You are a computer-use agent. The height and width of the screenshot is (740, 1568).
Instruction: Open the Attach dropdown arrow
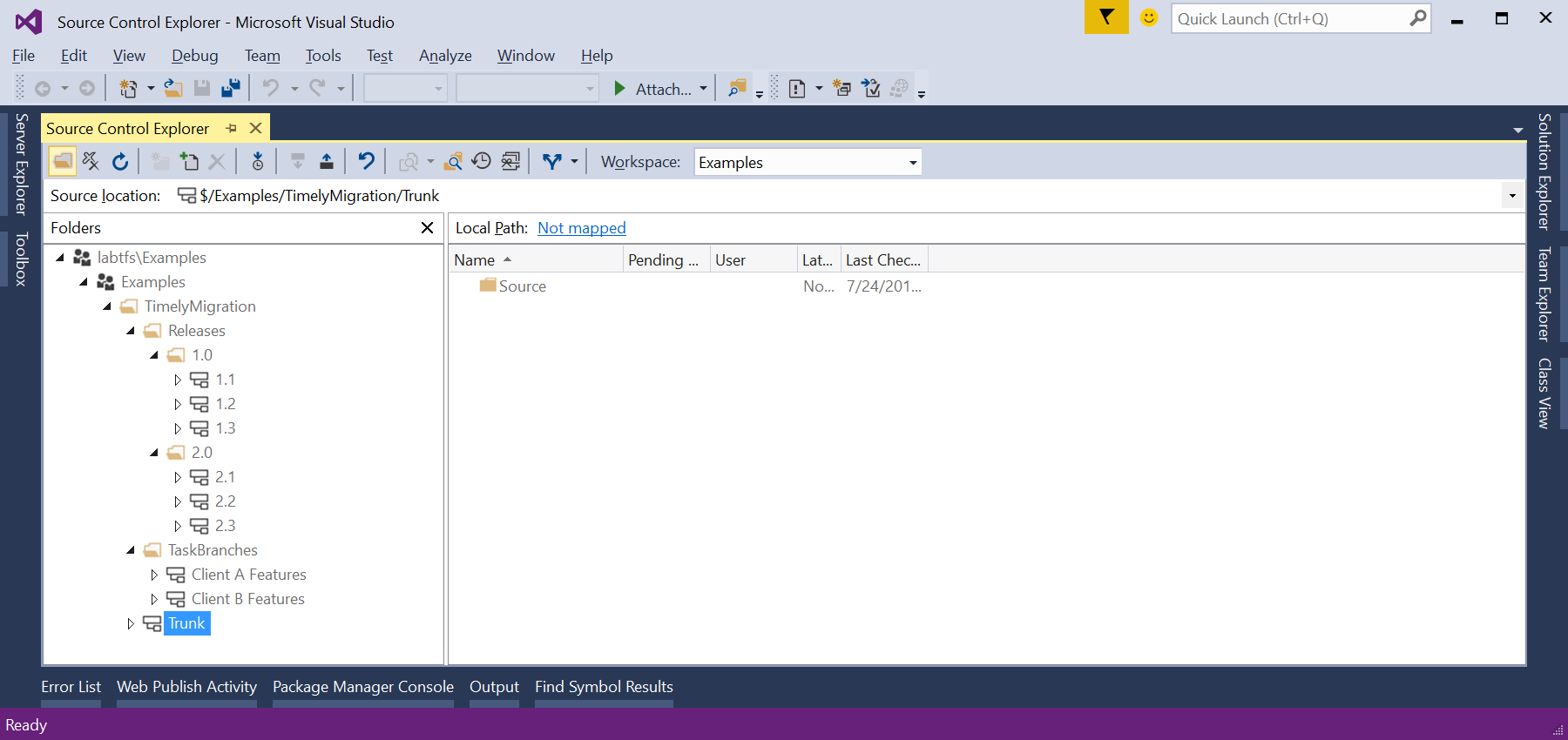pos(703,88)
